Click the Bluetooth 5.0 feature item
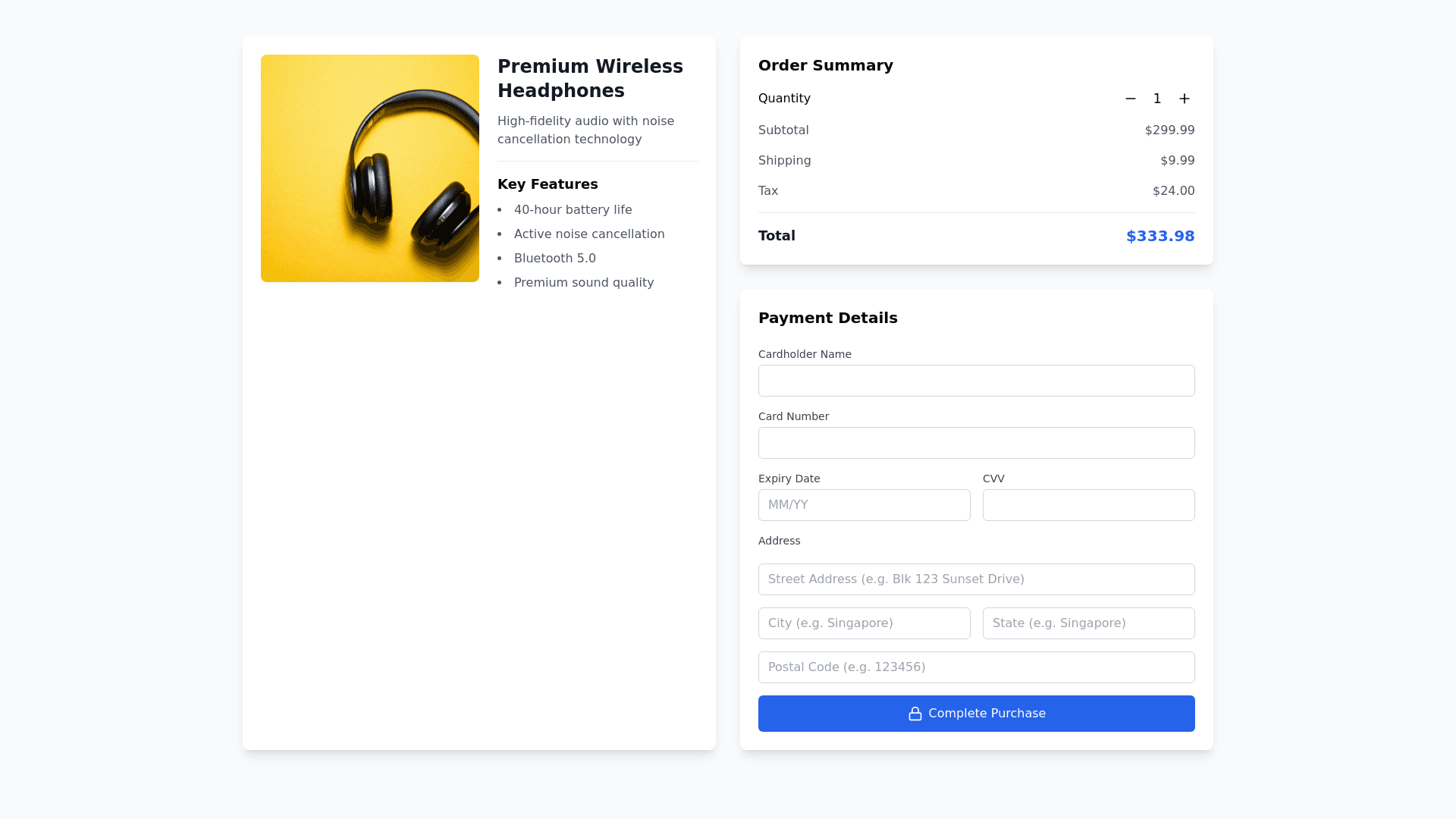The height and width of the screenshot is (819, 1456). tap(555, 259)
